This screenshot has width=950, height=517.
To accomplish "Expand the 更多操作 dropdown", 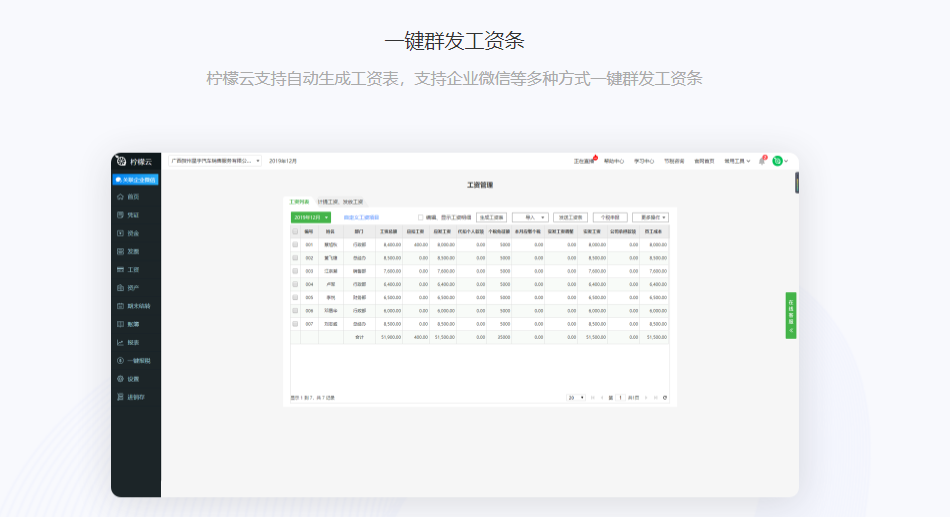I will coord(651,218).
